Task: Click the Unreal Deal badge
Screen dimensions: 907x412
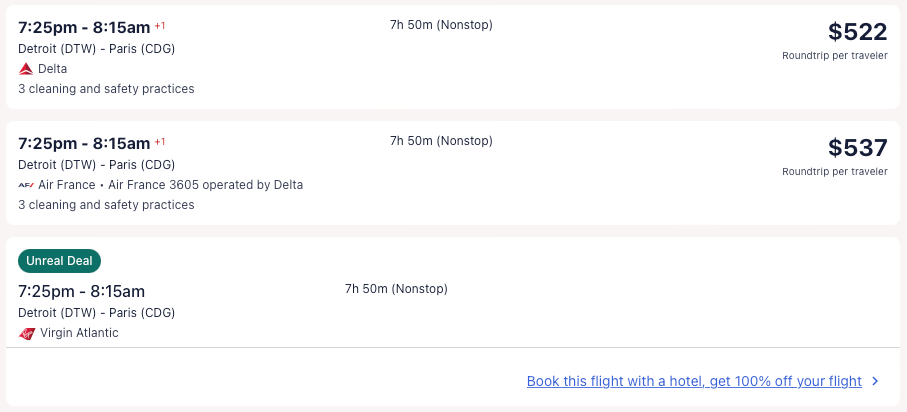Action: pyautogui.click(x=59, y=261)
